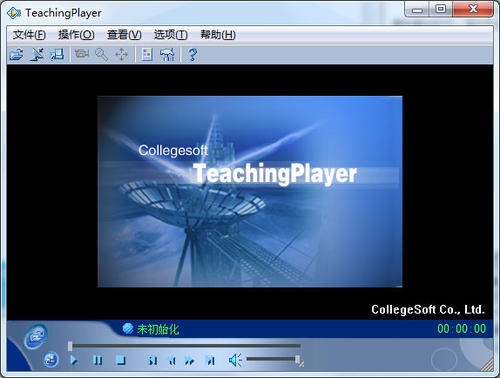
Task: Click the colored-squares page toolbar icon
Action: click(x=147, y=54)
